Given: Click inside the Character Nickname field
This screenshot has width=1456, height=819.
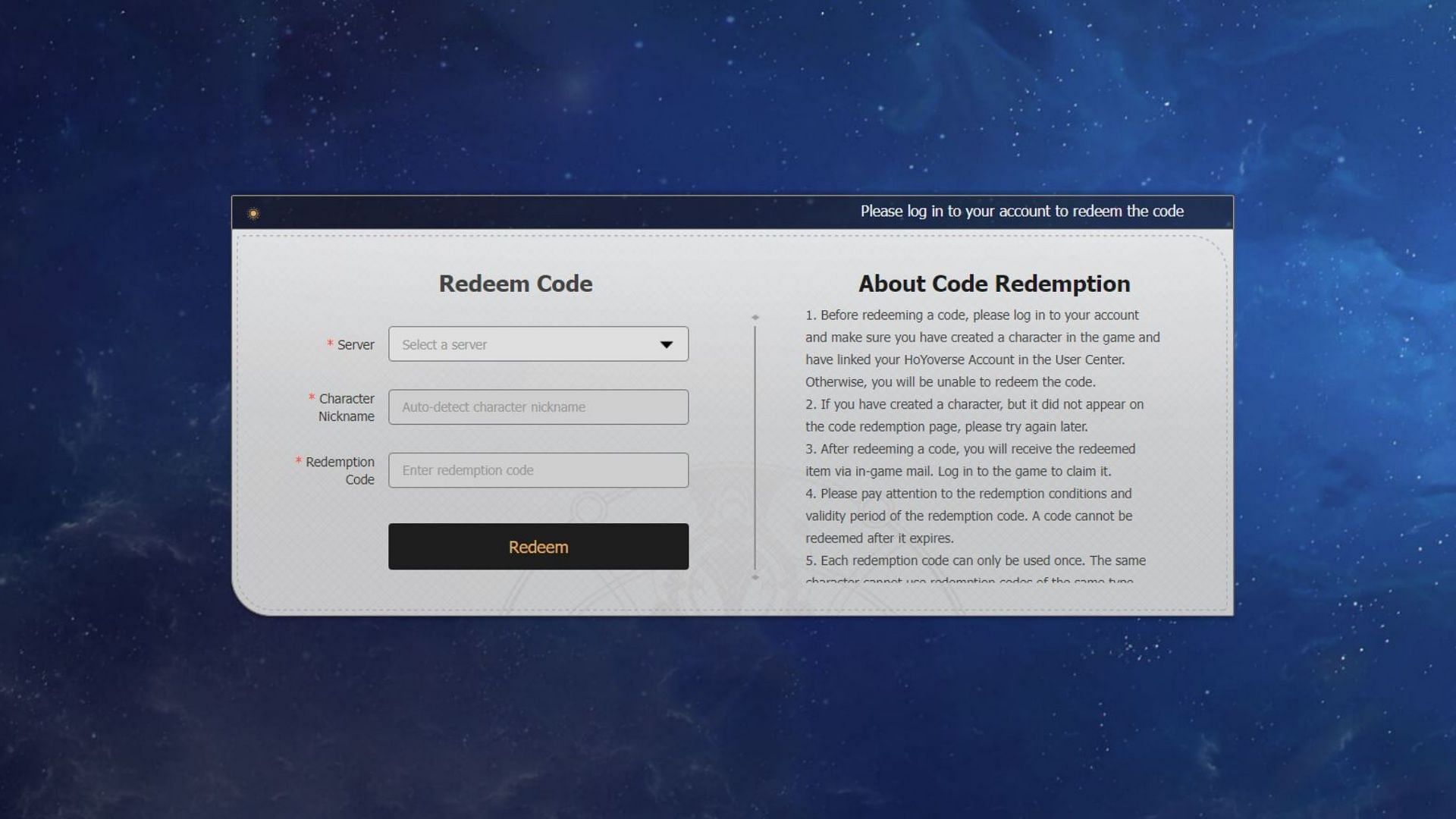Looking at the screenshot, I should (x=538, y=407).
